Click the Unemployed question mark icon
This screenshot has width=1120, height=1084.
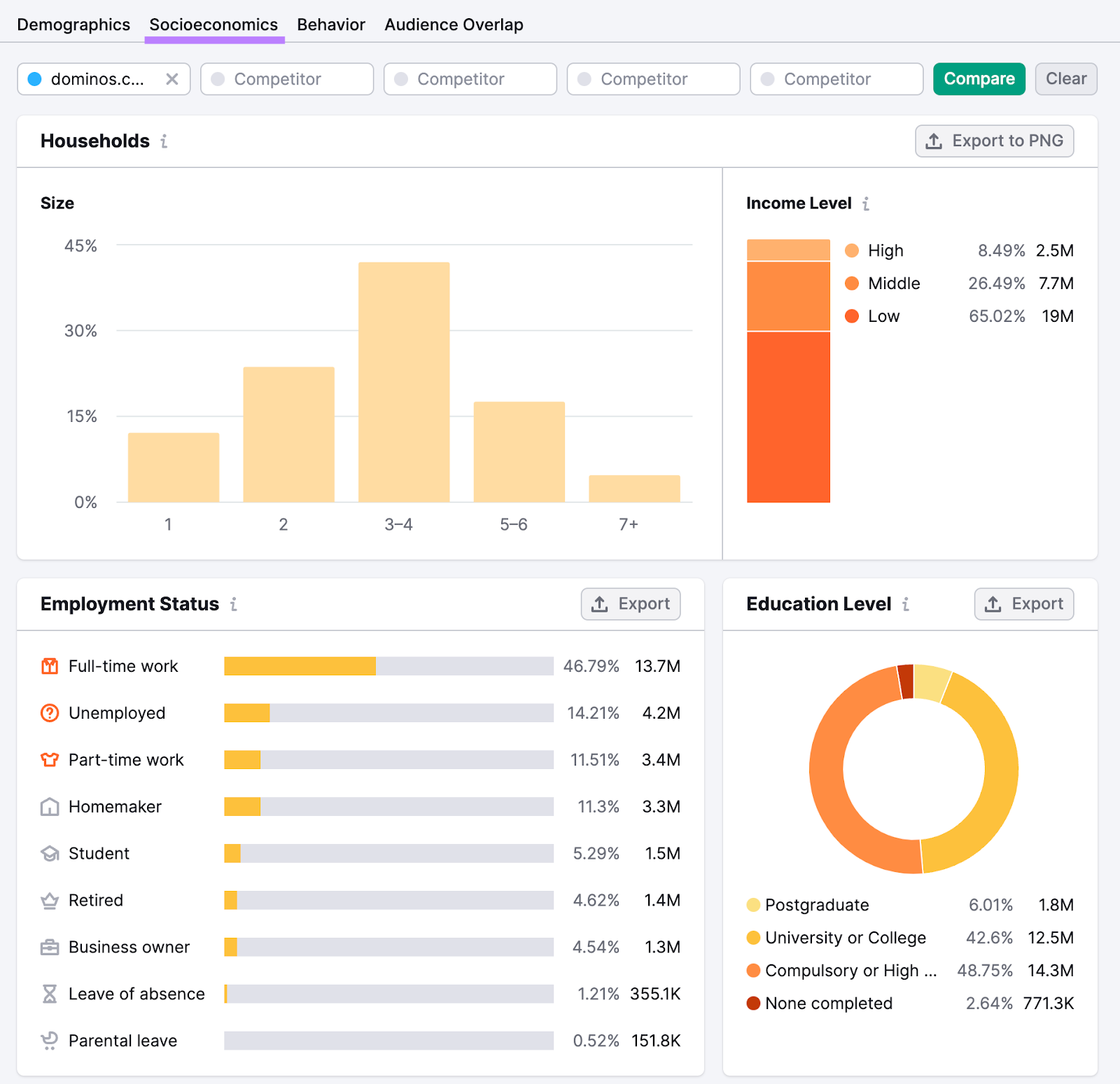pos(49,713)
